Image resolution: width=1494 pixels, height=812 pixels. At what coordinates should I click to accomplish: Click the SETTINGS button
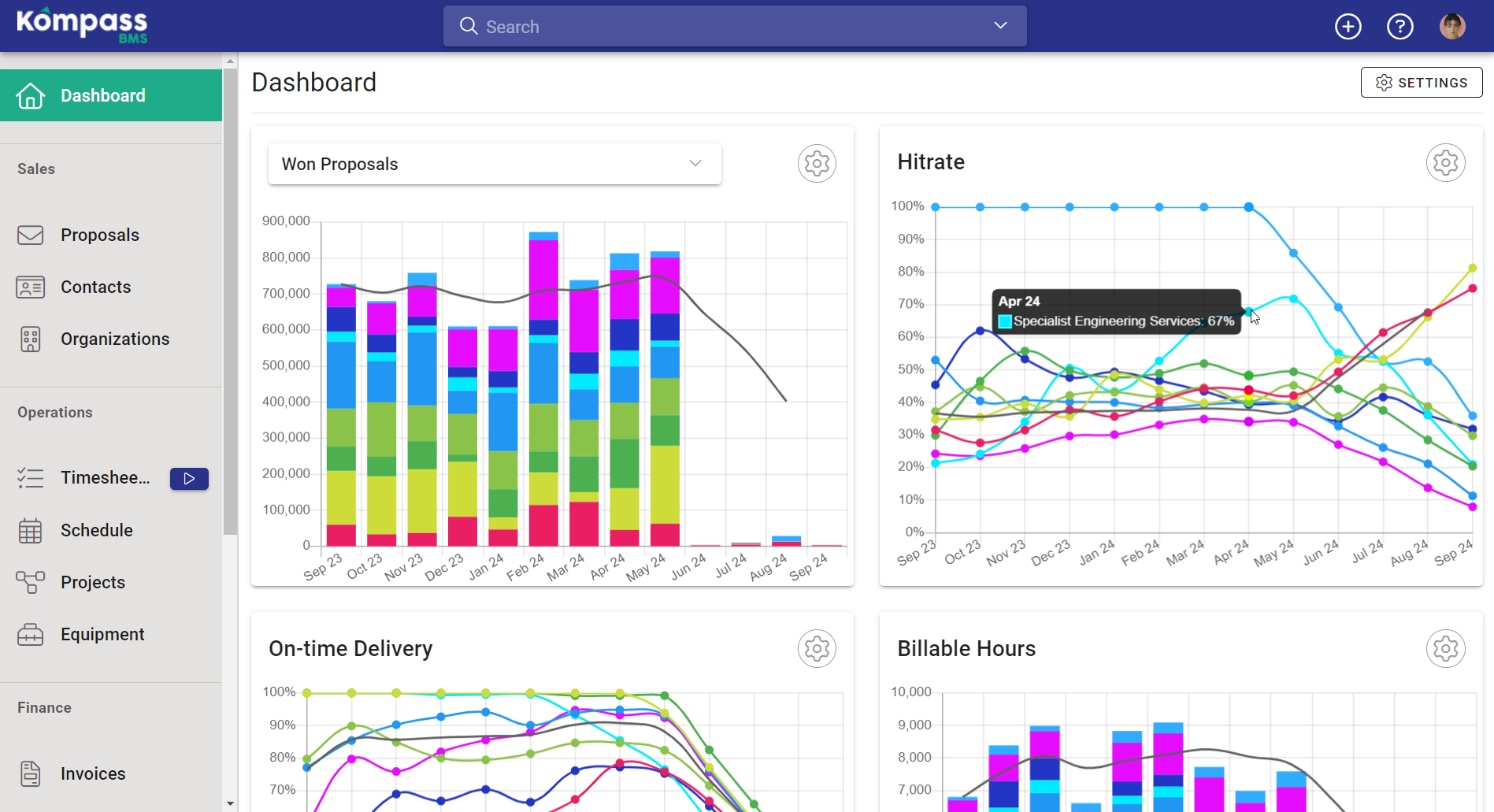(1421, 83)
